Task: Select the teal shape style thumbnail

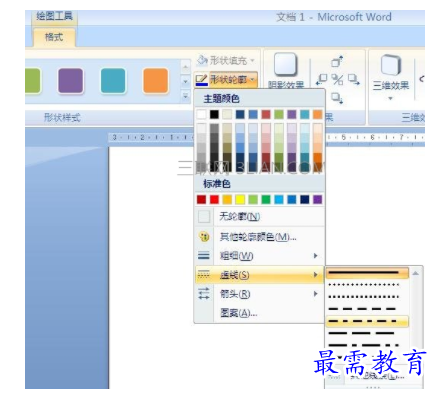Action: pyautogui.click(x=113, y=80)
